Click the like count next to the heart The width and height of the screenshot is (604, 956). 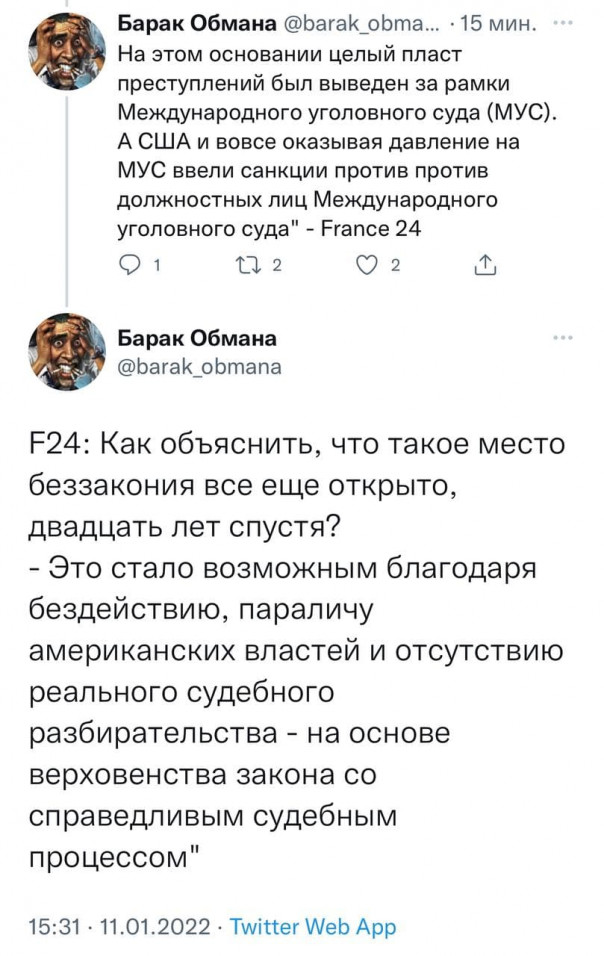(x=397, y=267)
